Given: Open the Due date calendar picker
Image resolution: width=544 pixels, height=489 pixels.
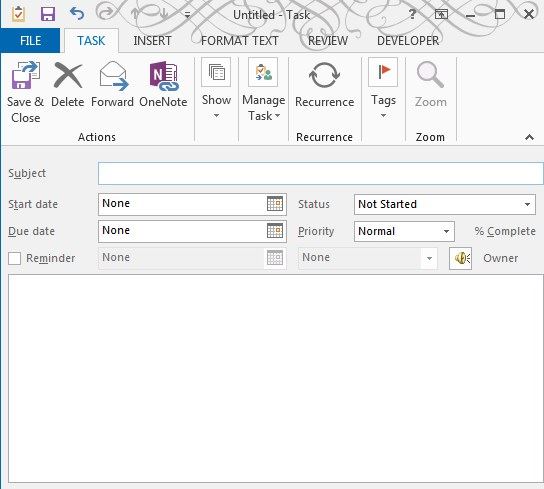Looking at the screenshot, I should pyautogui.click(x=275, y=231).
